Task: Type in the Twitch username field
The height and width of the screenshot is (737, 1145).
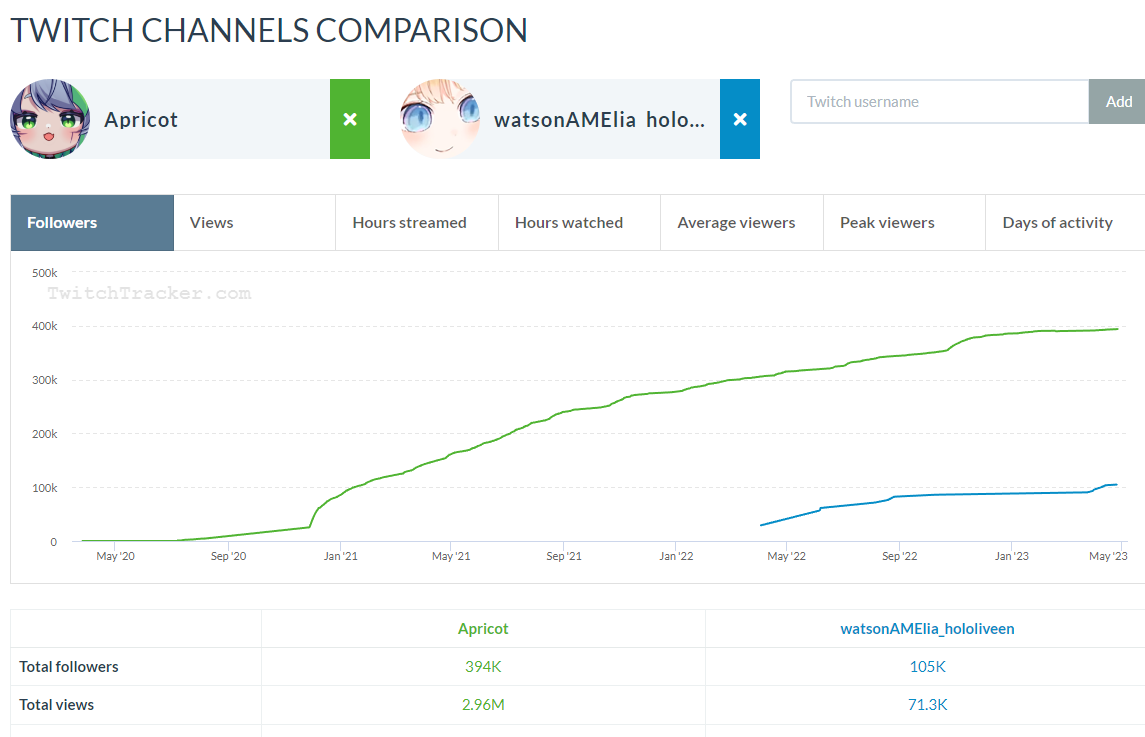Action: [x=939, y=102]
